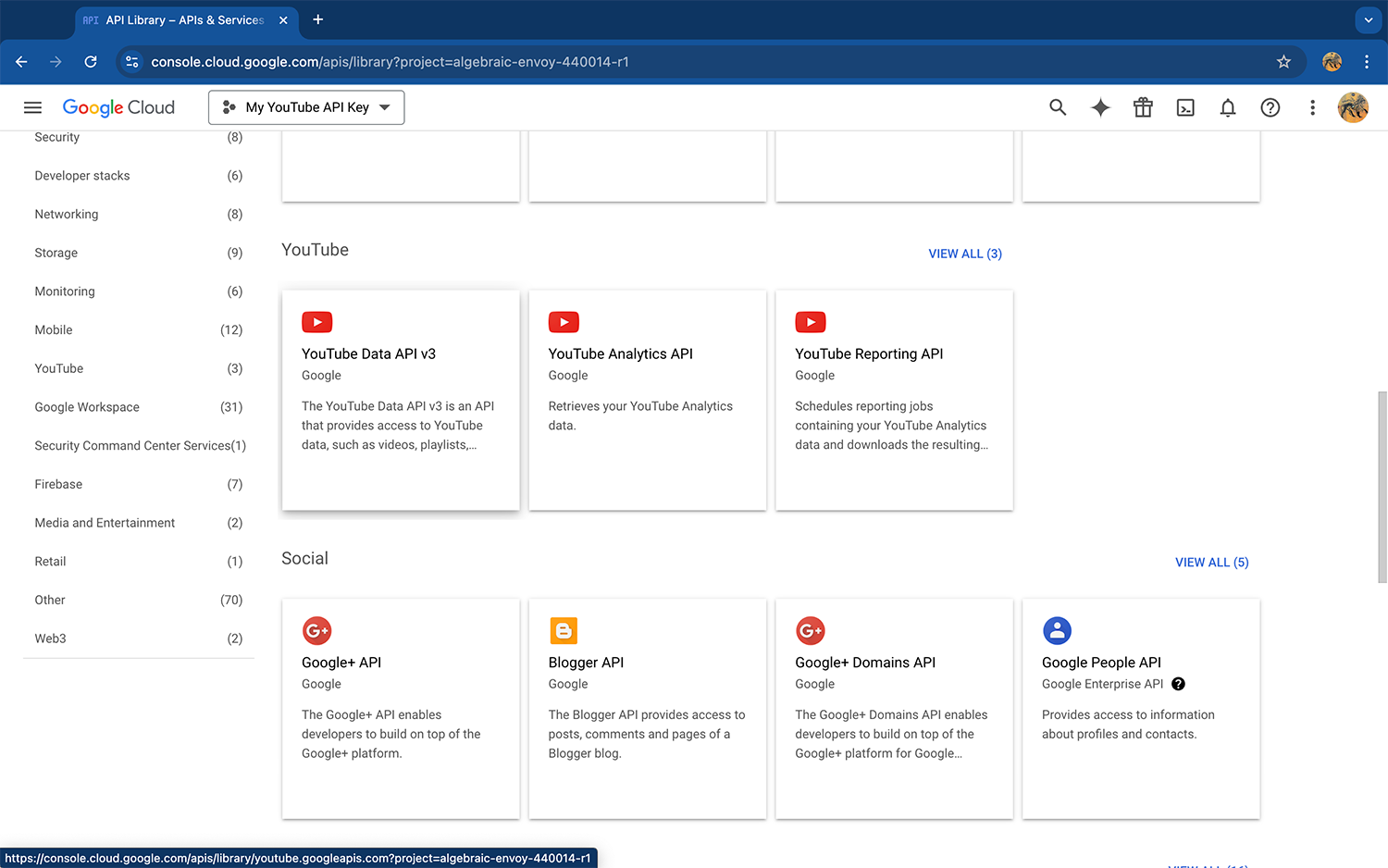Filter by Monitoring category
This screenshot has height=868, width=1388.
pyautogui.click(x=139, y=291)
